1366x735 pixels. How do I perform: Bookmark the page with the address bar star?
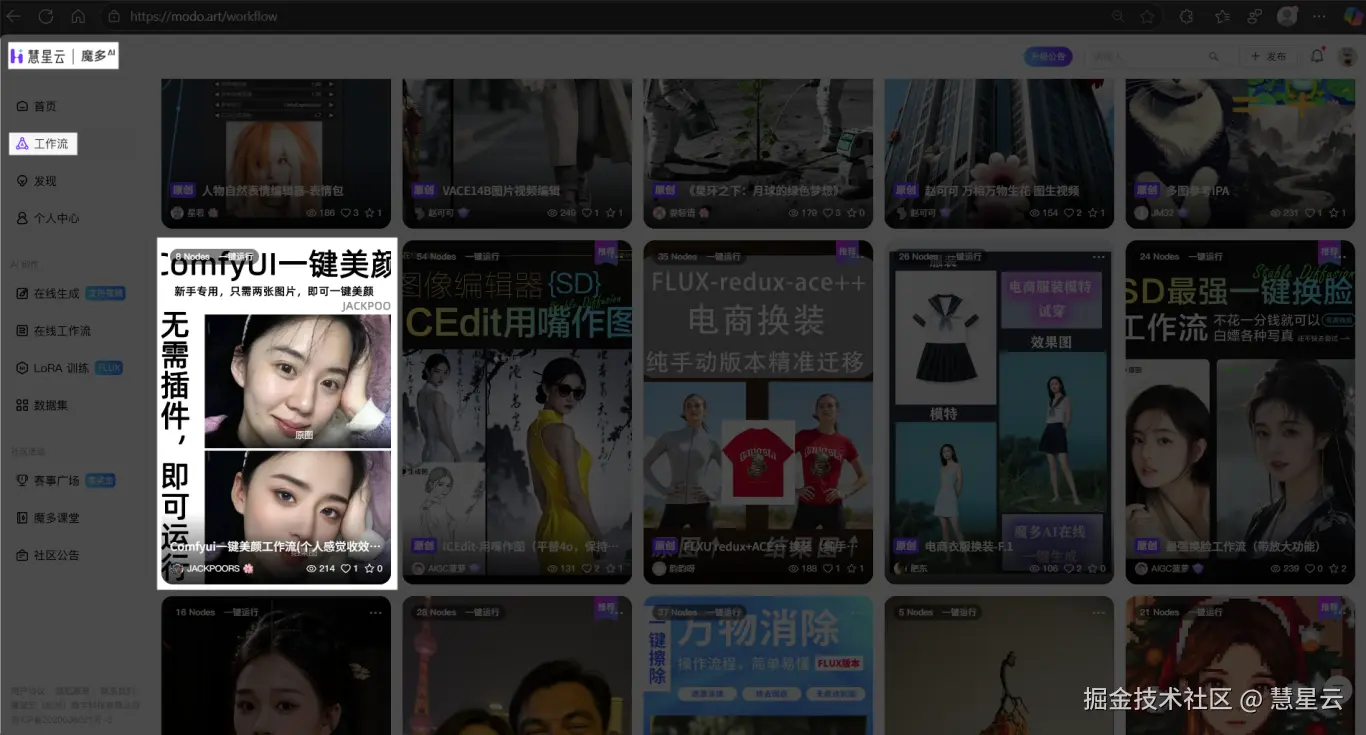tap(1147, 16)
